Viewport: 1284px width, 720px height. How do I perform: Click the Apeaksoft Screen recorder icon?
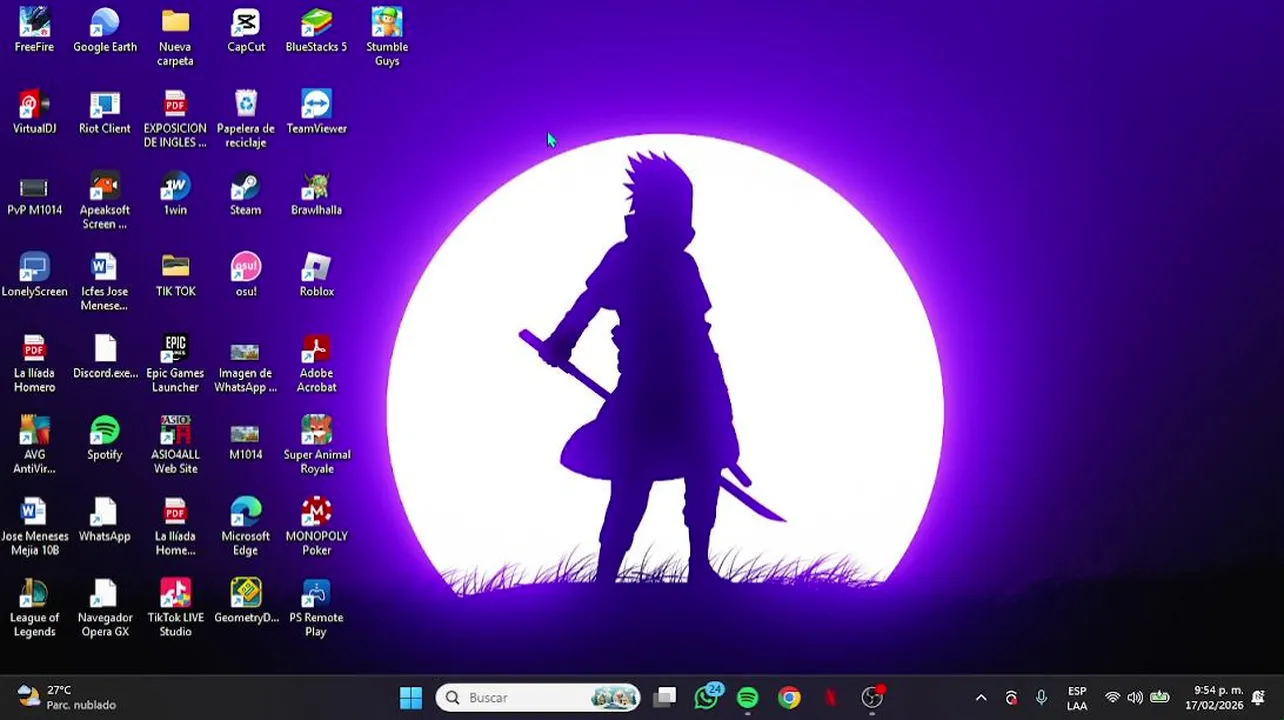pyautogui.click(x=105, y=201)
